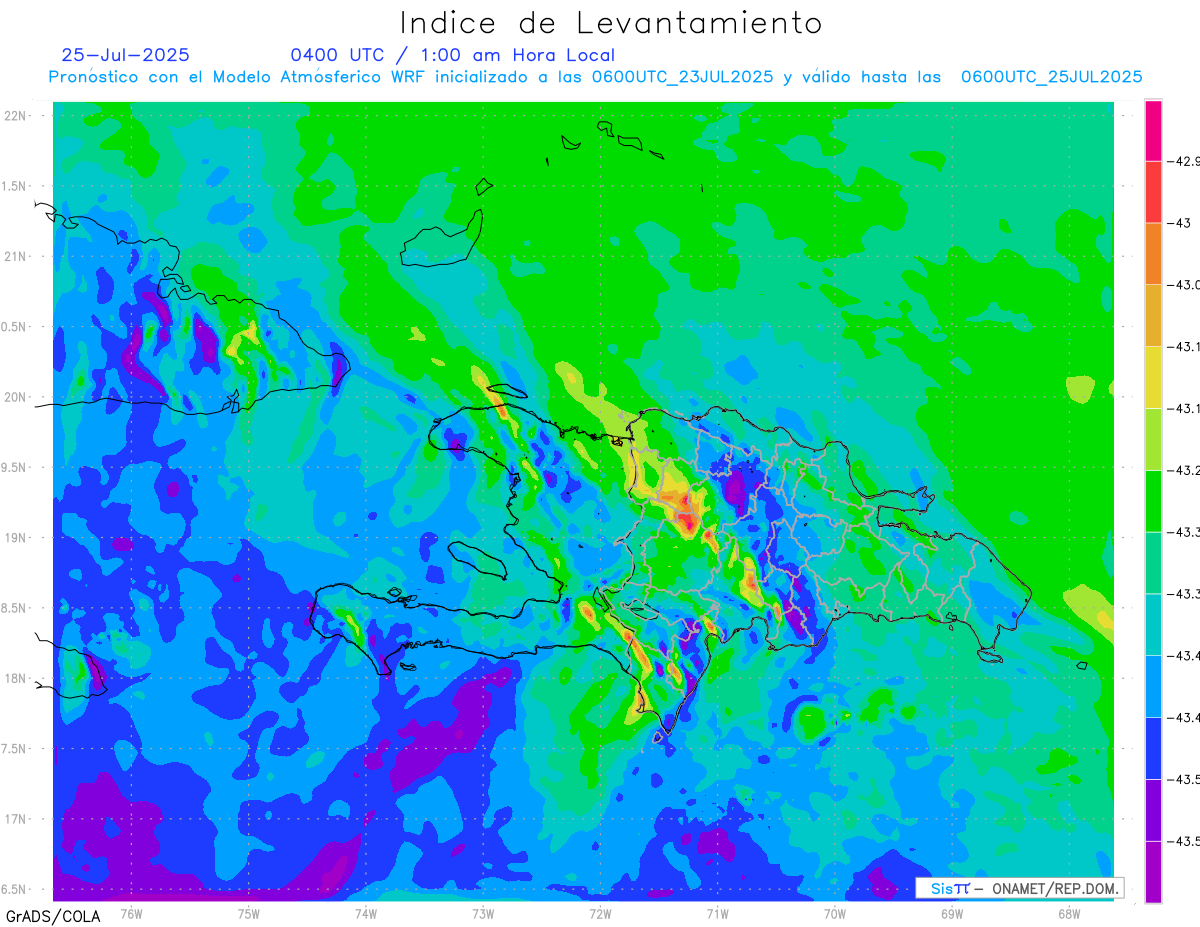The width and height of the screenshot is (1200, 927).
Task: Select the bright green legend swatch below -43.2
Action: click(x=1153, y=501)
